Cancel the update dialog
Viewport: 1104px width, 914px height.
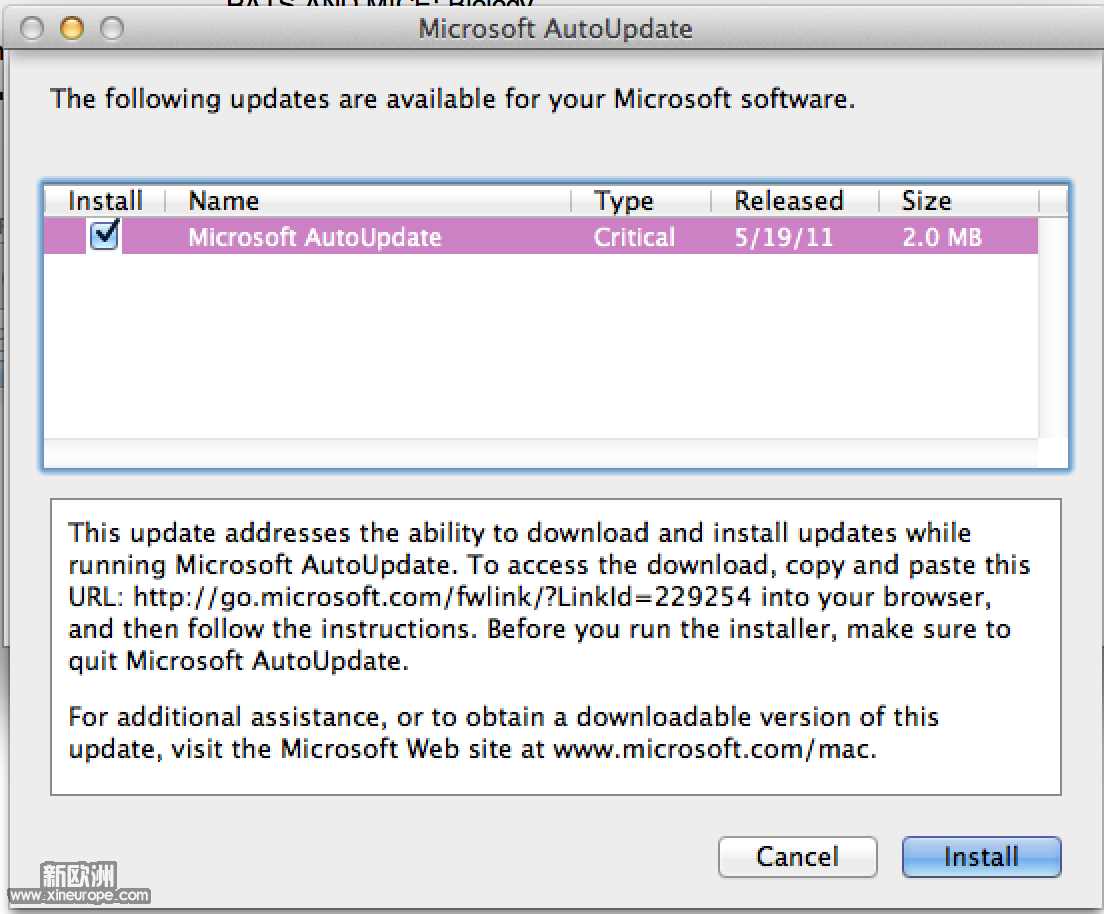(x=797, y=856)
